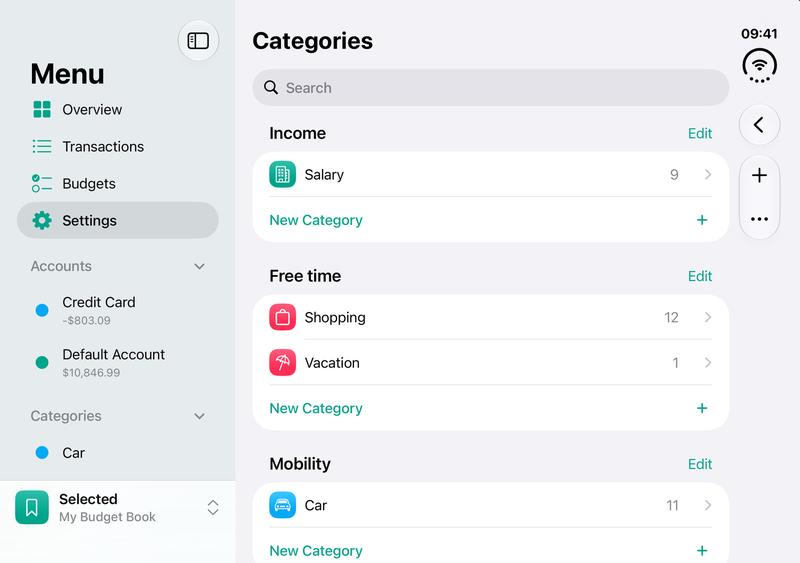Viewport: 800px width, 563px height.
Task: Select Transactions in the menu
Action: (x=118, y=146)
